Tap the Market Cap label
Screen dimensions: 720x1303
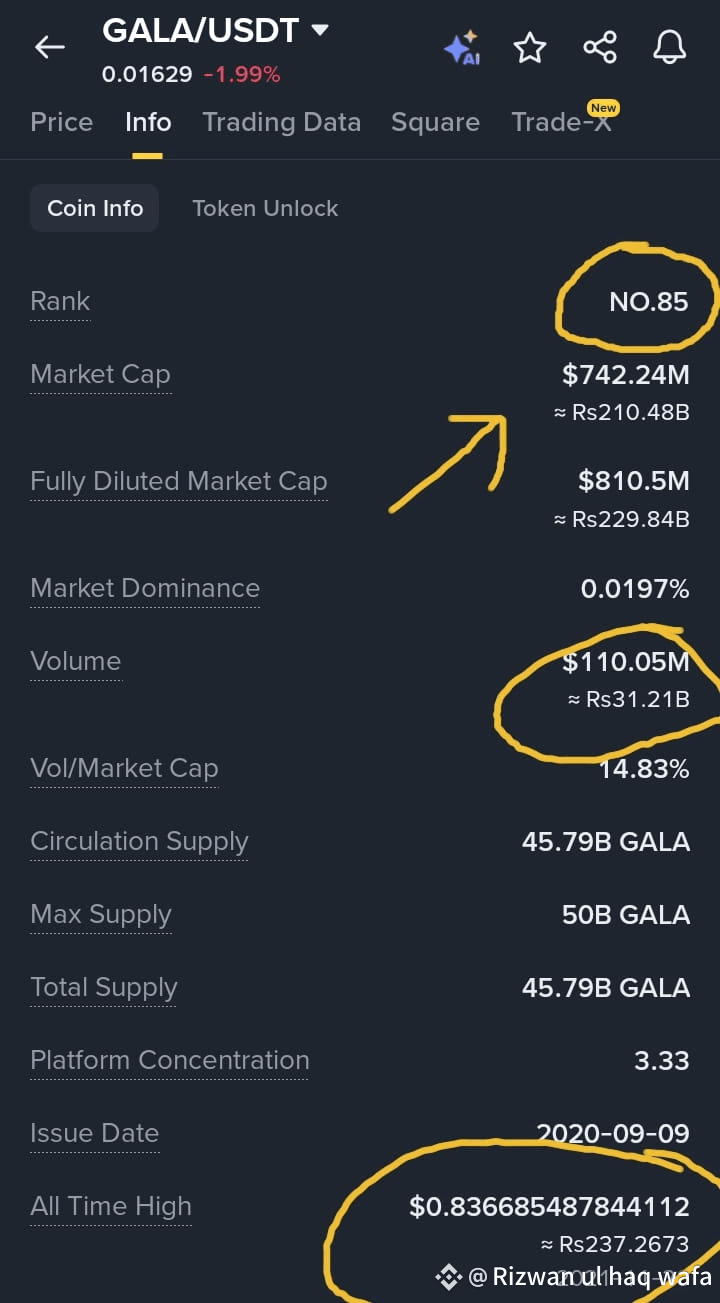tap(100, 374)
